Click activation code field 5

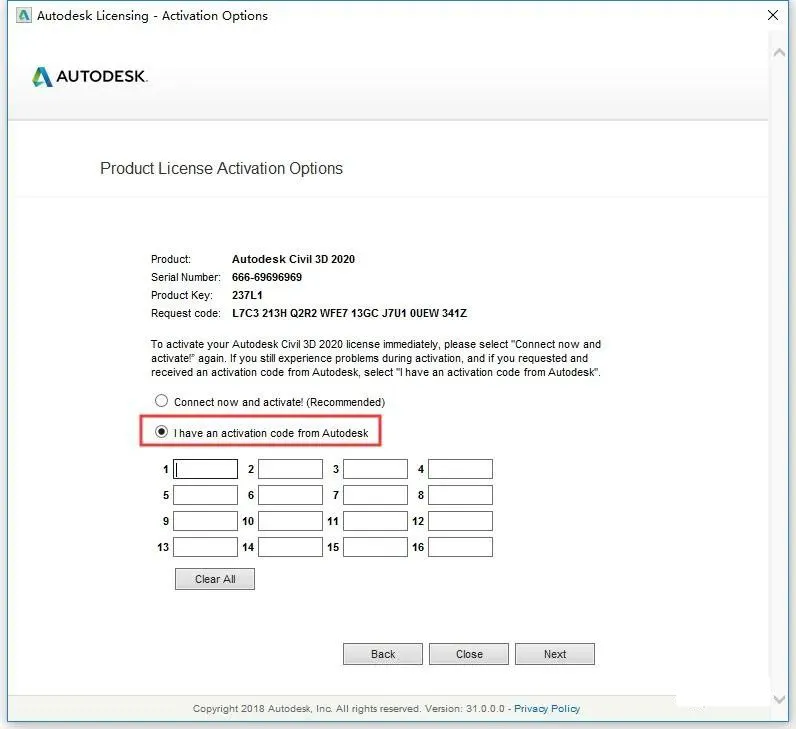coord(206,495)
